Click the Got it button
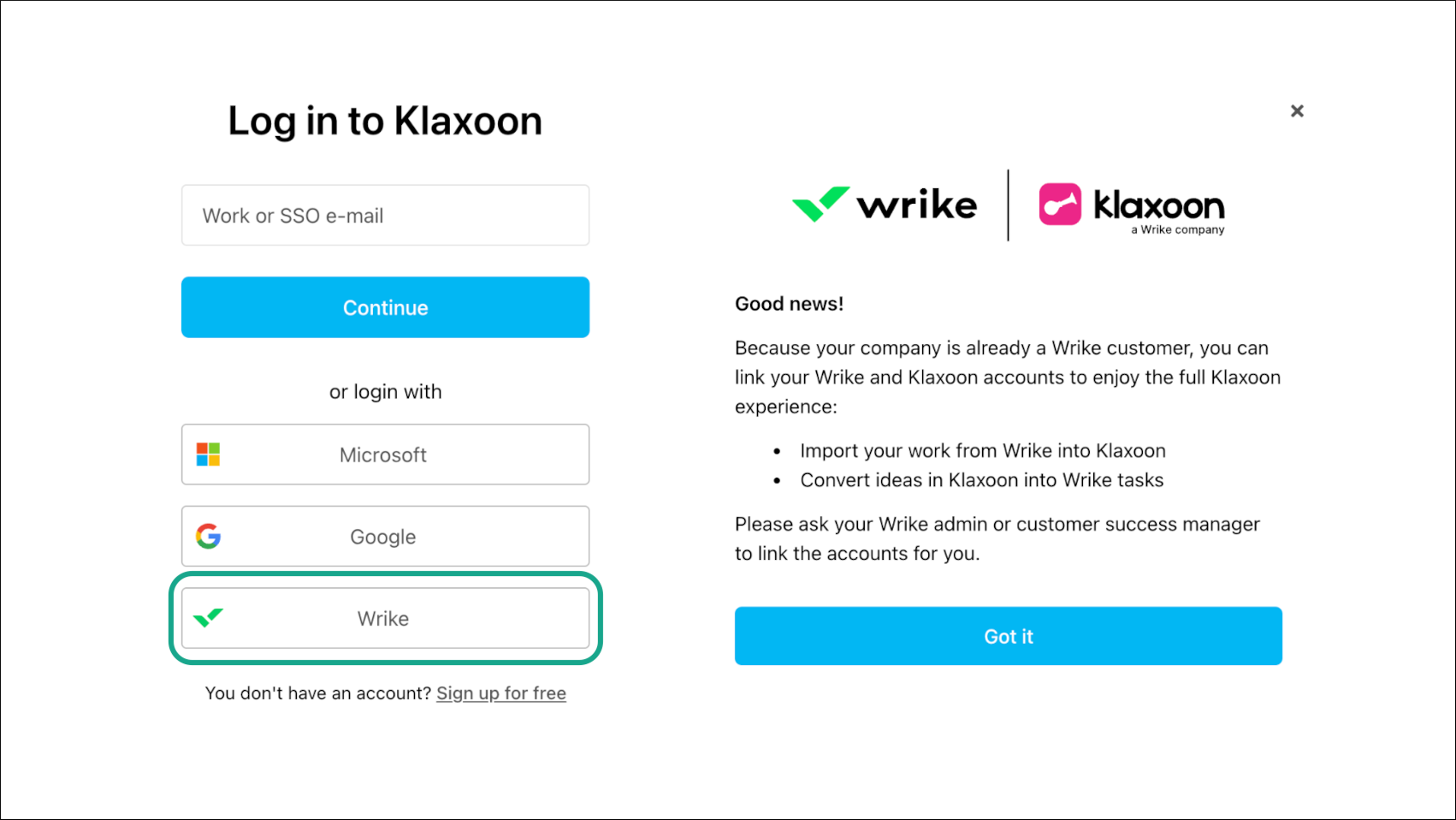This screenshot has width=1456, height=820. (x=1008, y=636)
